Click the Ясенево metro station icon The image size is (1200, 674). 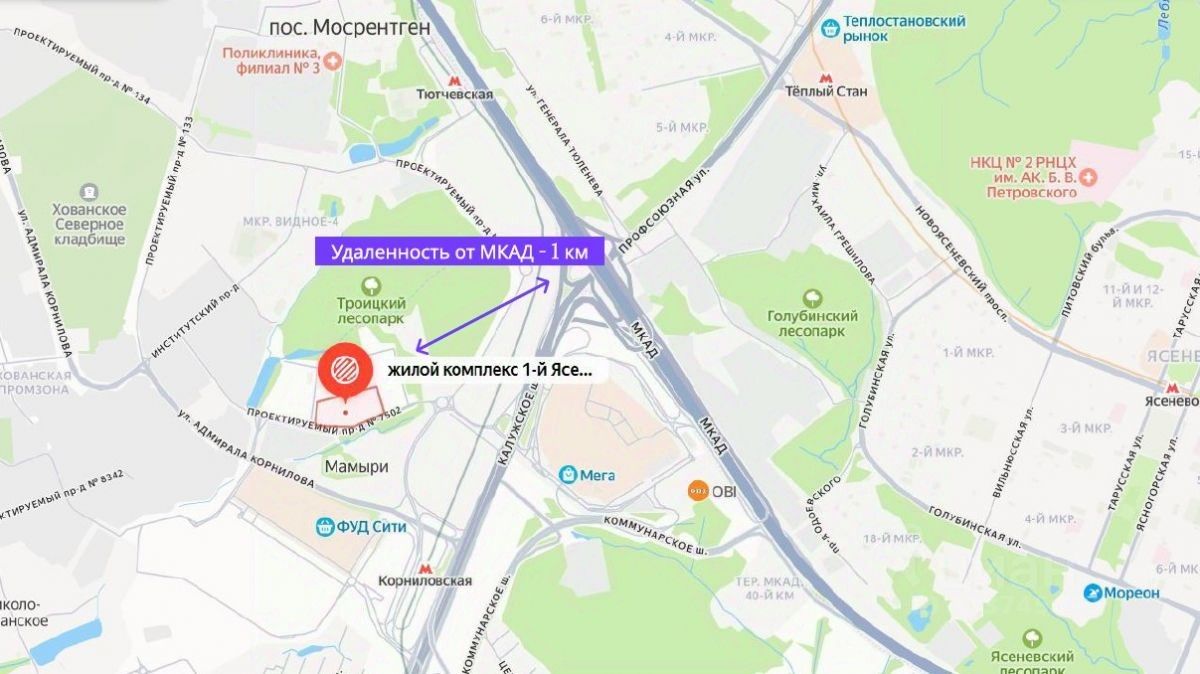pyautogui.click(x=1175, y=386)
